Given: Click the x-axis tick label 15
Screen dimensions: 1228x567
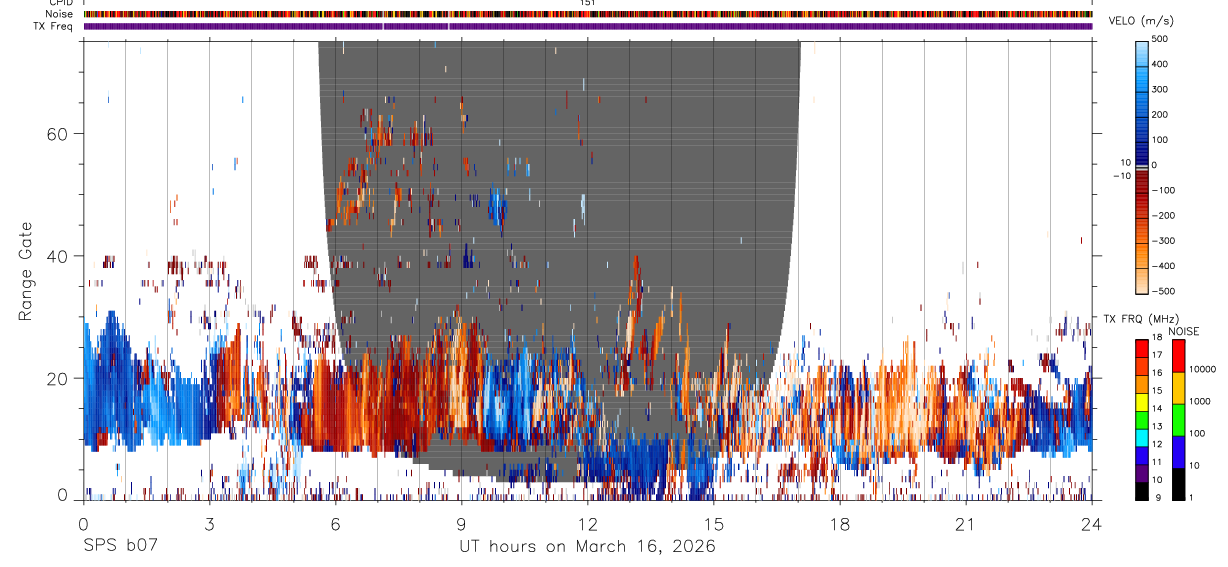Looking at the screenshot, I should pyautogui.click(x=713, y=525).
